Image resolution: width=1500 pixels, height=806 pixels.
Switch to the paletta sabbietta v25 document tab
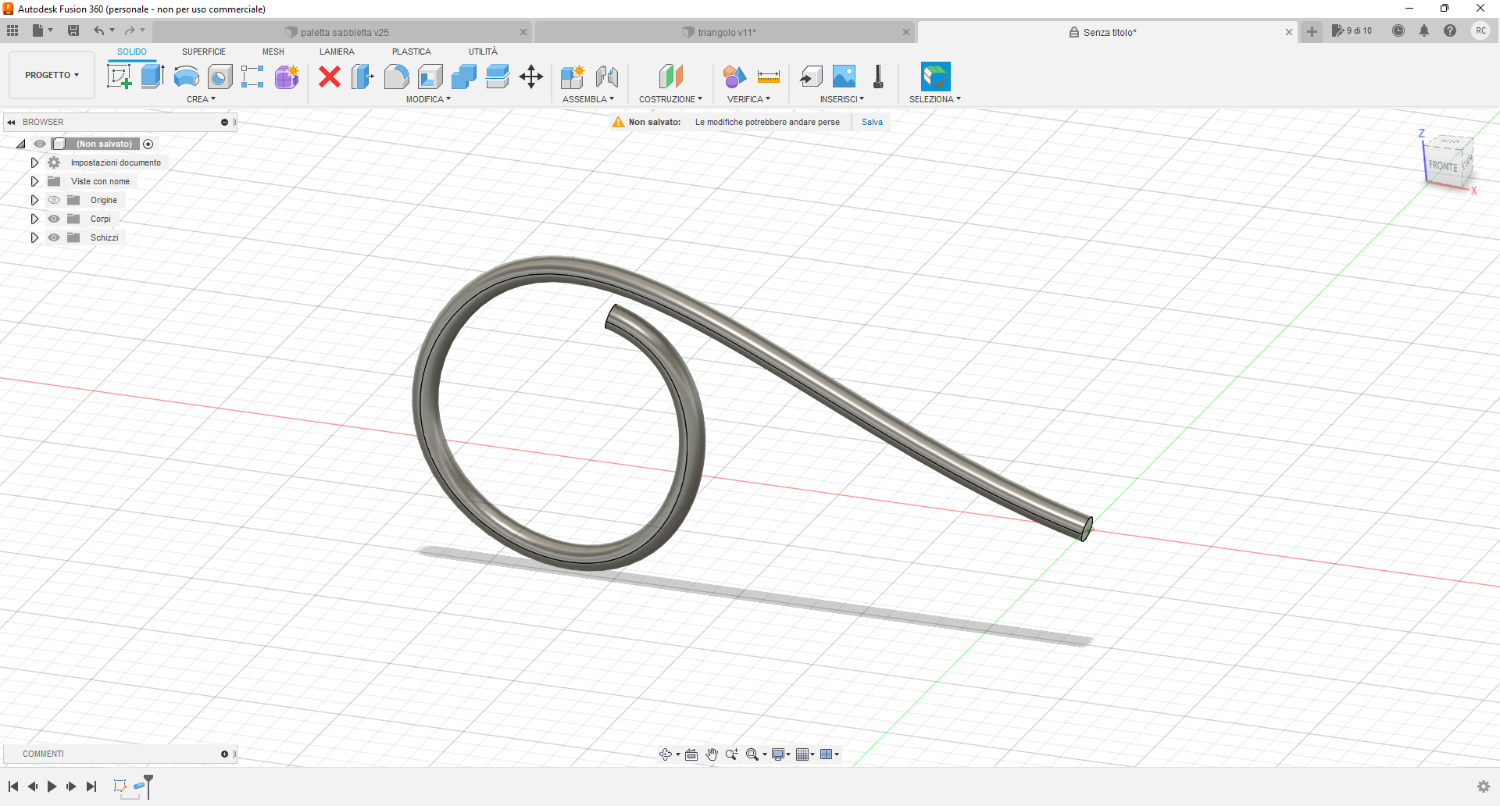click(345, 32)
